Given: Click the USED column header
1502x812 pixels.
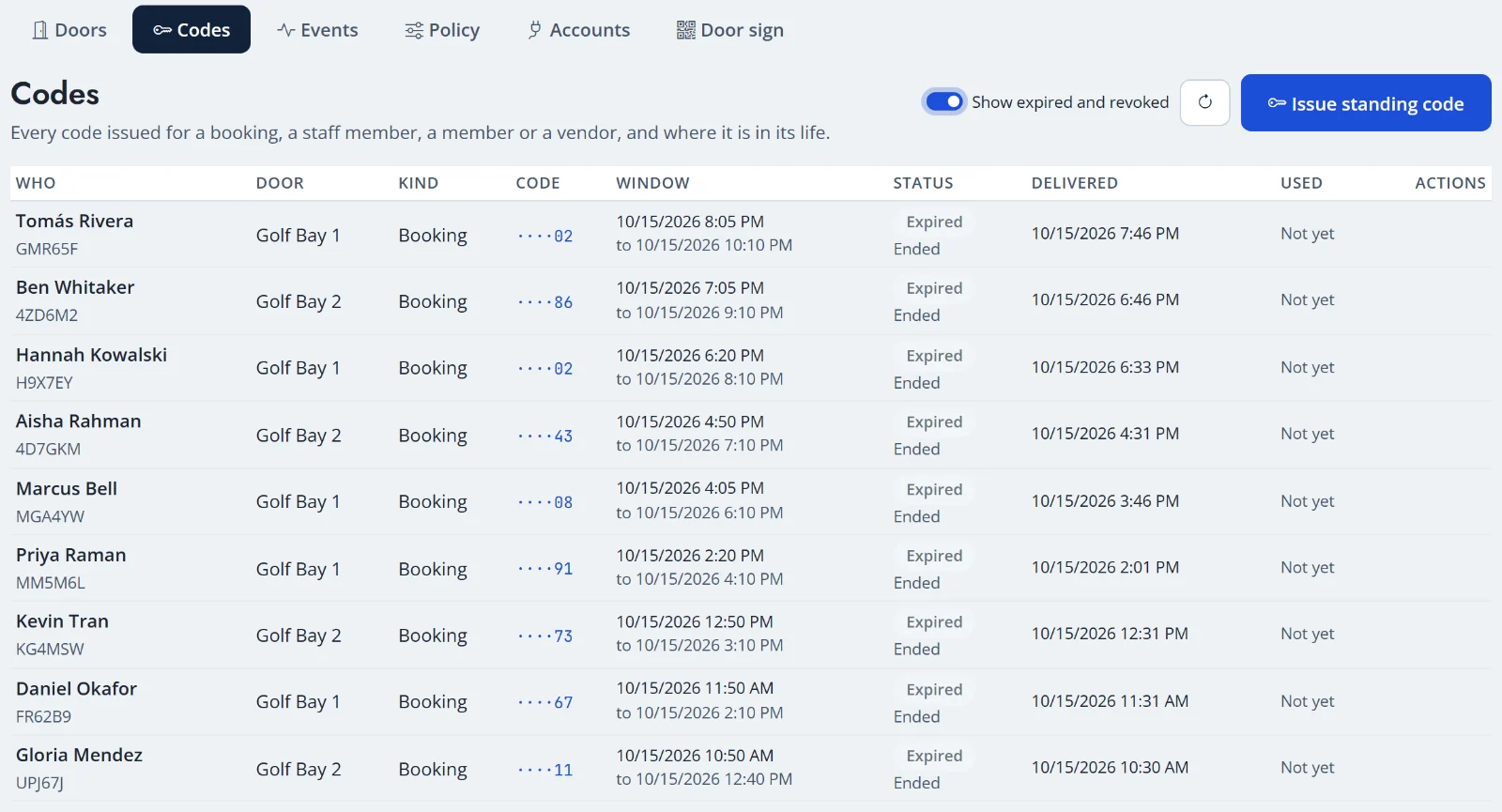Looking at the screenshot, I should [1301, 183].
